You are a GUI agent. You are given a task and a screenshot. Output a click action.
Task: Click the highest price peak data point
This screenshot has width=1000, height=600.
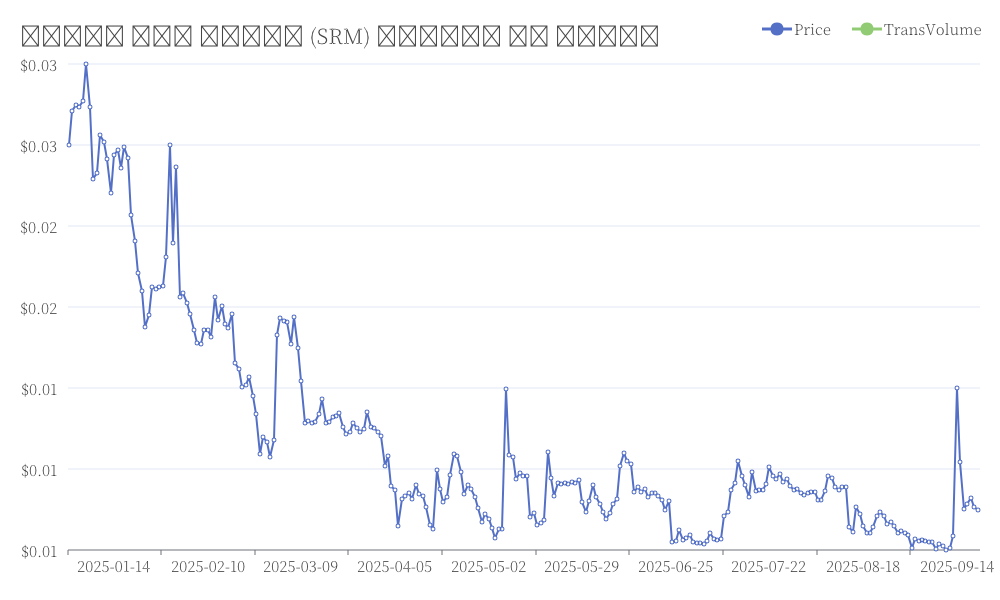[85, 64]
